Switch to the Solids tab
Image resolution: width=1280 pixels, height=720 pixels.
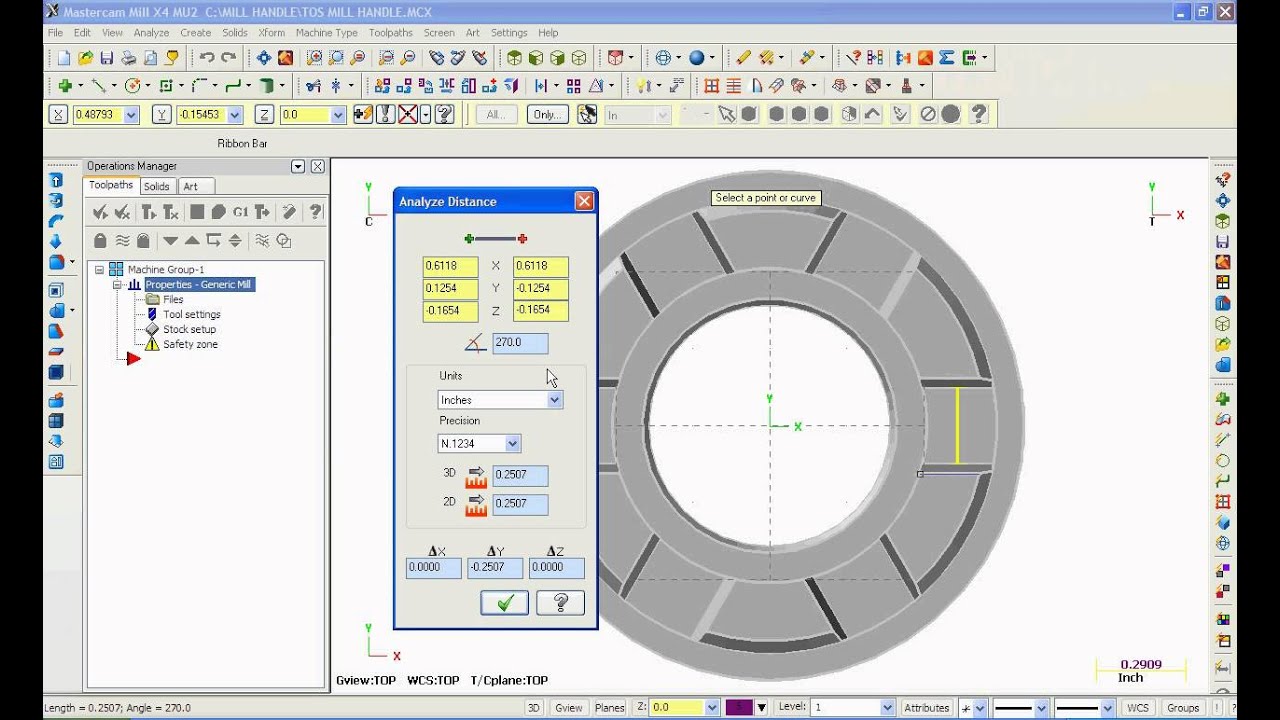point(156,186)
